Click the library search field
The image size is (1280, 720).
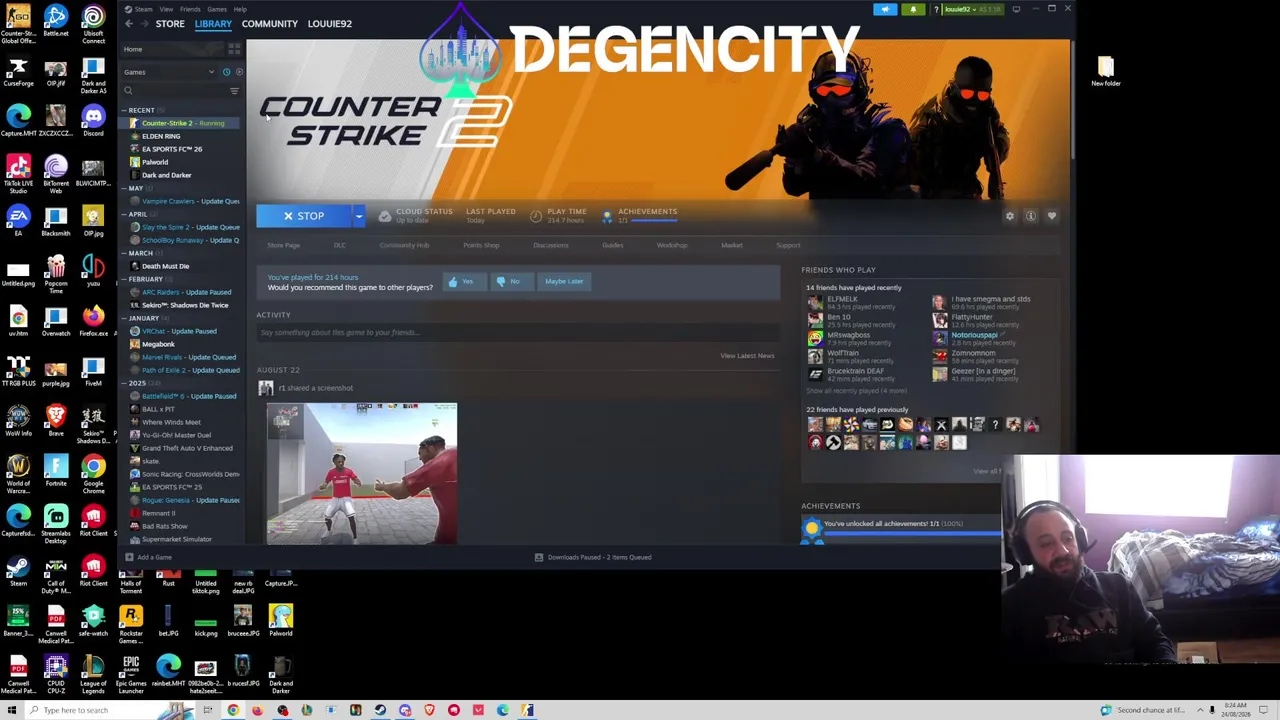pos(174,91)
